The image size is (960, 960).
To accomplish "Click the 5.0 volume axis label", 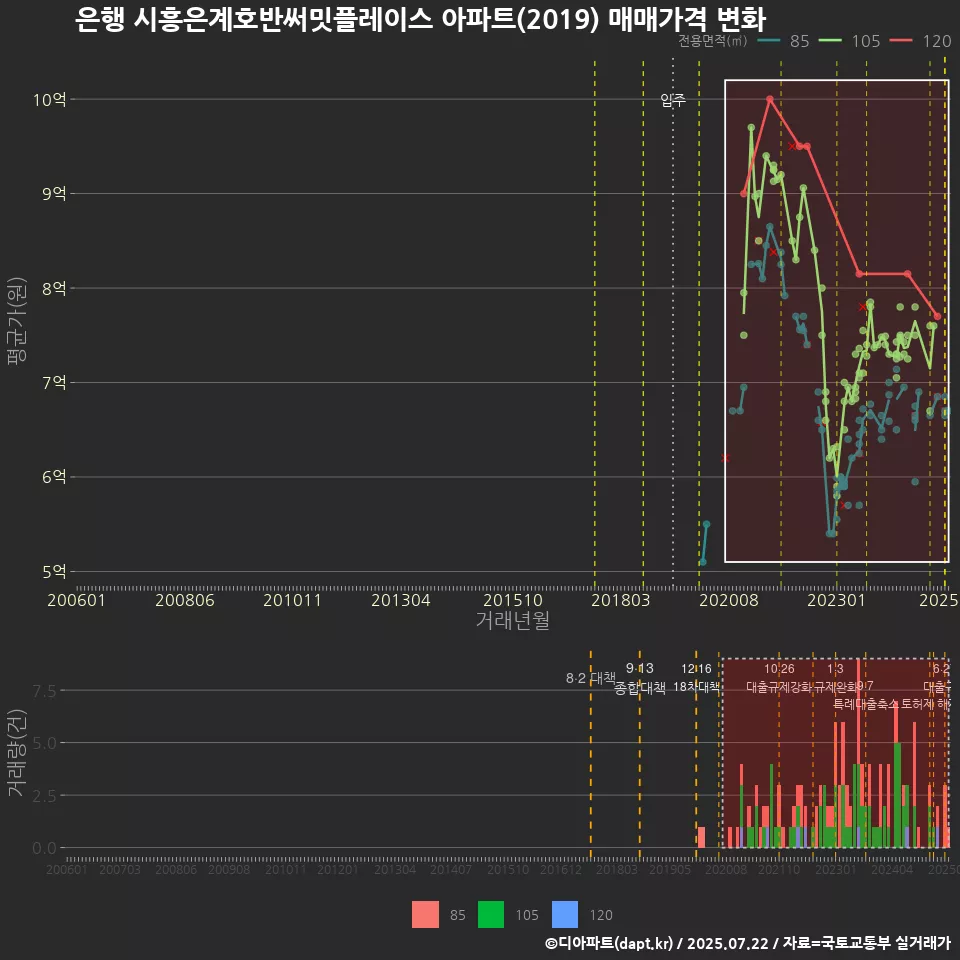I will [x=44, y=743].
